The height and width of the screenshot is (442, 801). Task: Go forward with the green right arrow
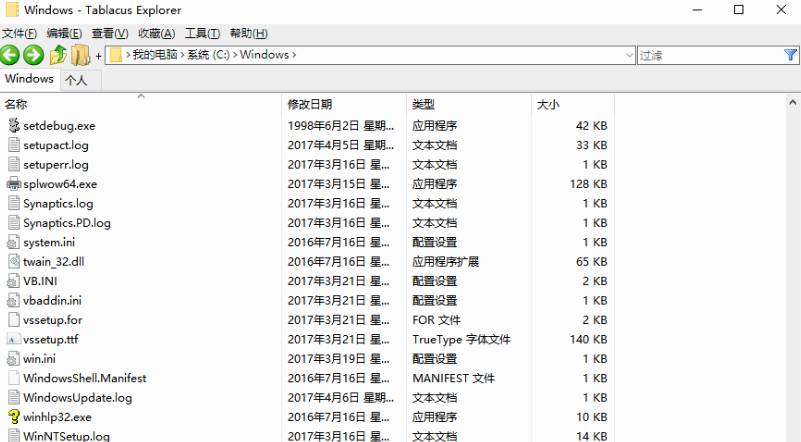click(34, 55)
